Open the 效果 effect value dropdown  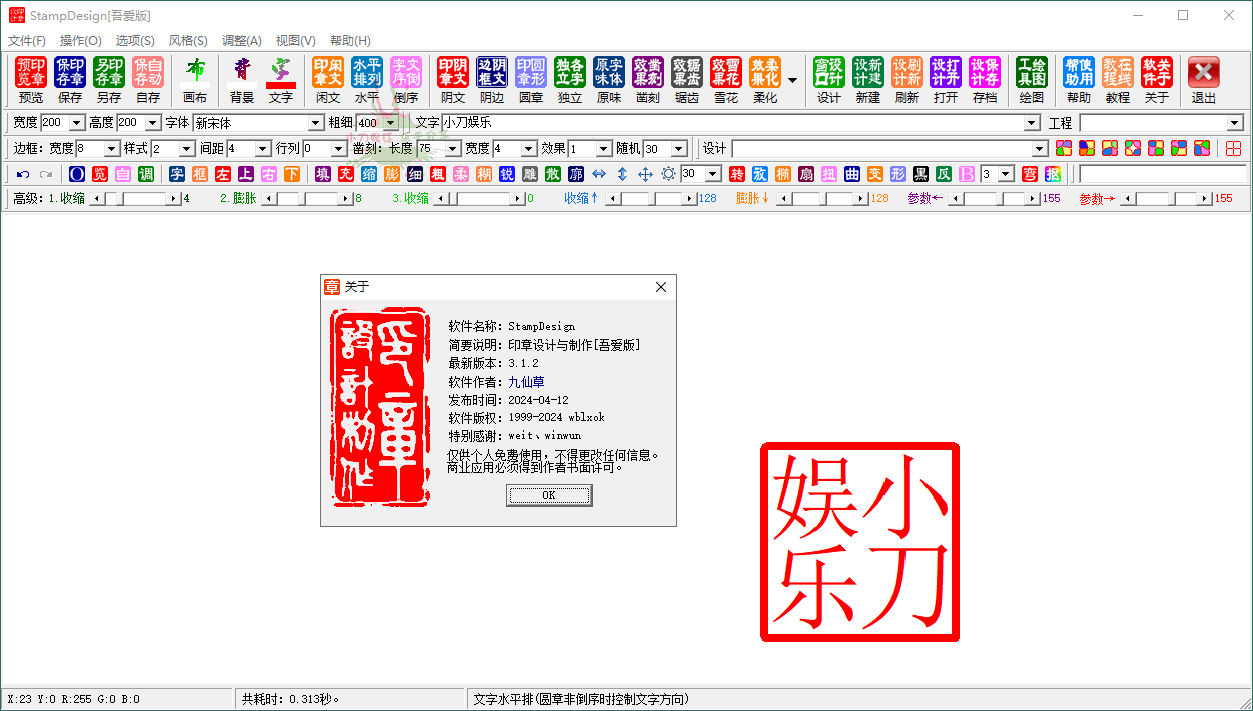click(604, 146)
